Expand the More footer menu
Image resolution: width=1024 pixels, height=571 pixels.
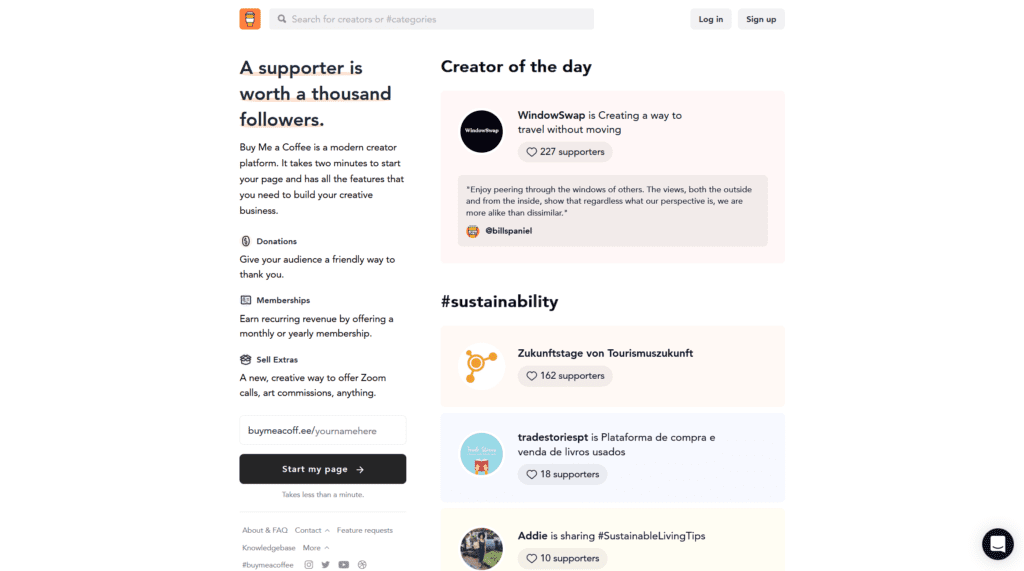[315, 547]
